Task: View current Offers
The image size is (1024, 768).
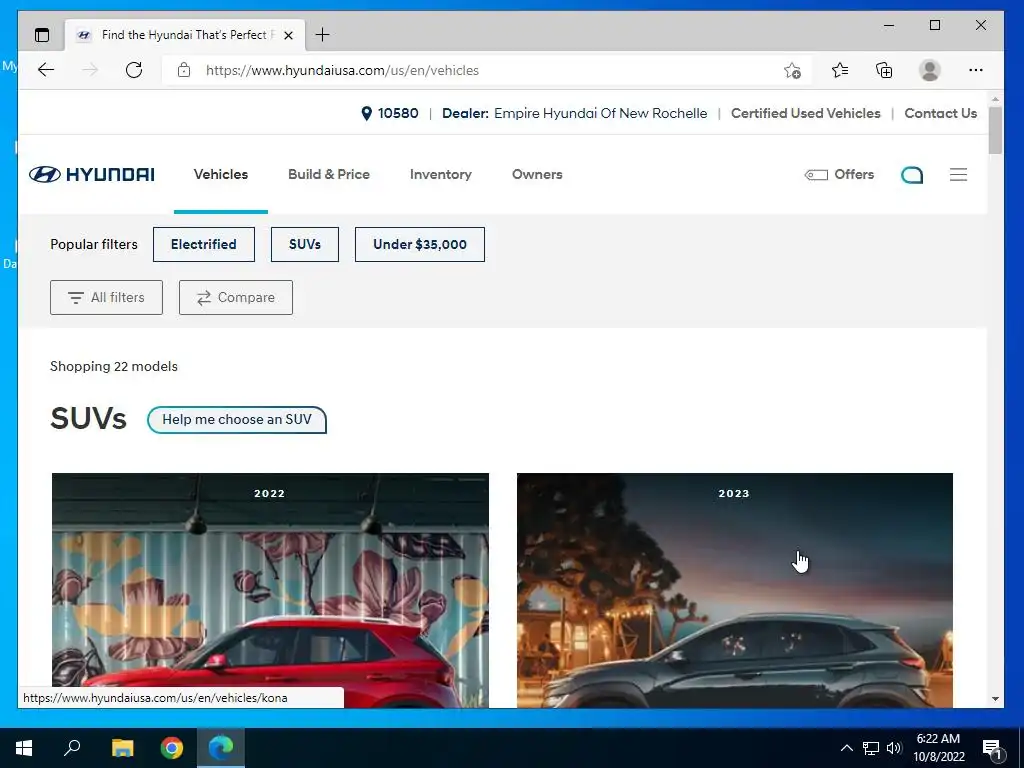Action: [839, 174]
